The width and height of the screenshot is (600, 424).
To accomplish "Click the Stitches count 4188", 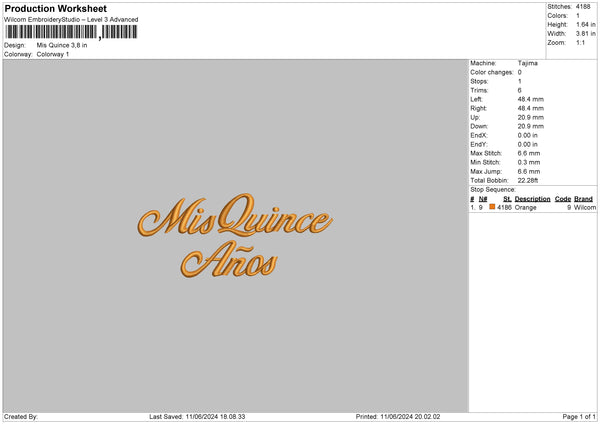I will pos(583,7).
